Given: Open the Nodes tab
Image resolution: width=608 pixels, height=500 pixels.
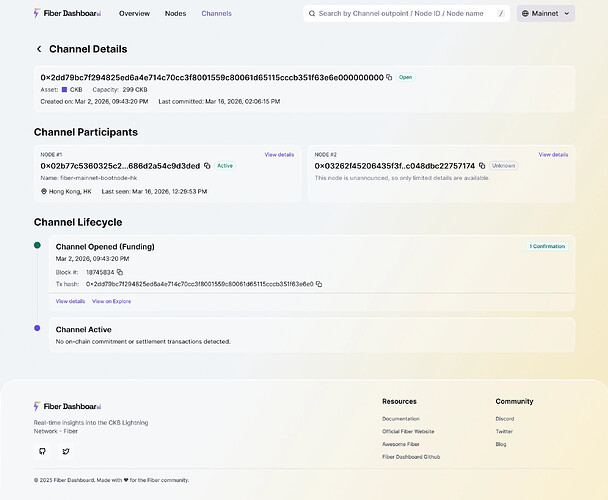Looking at the screenshot, I should pyautogui.click(x=176, y=14).
